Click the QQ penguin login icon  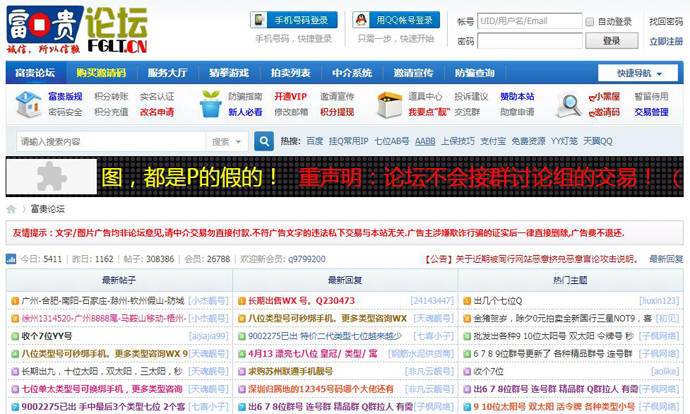click(360, 20)
